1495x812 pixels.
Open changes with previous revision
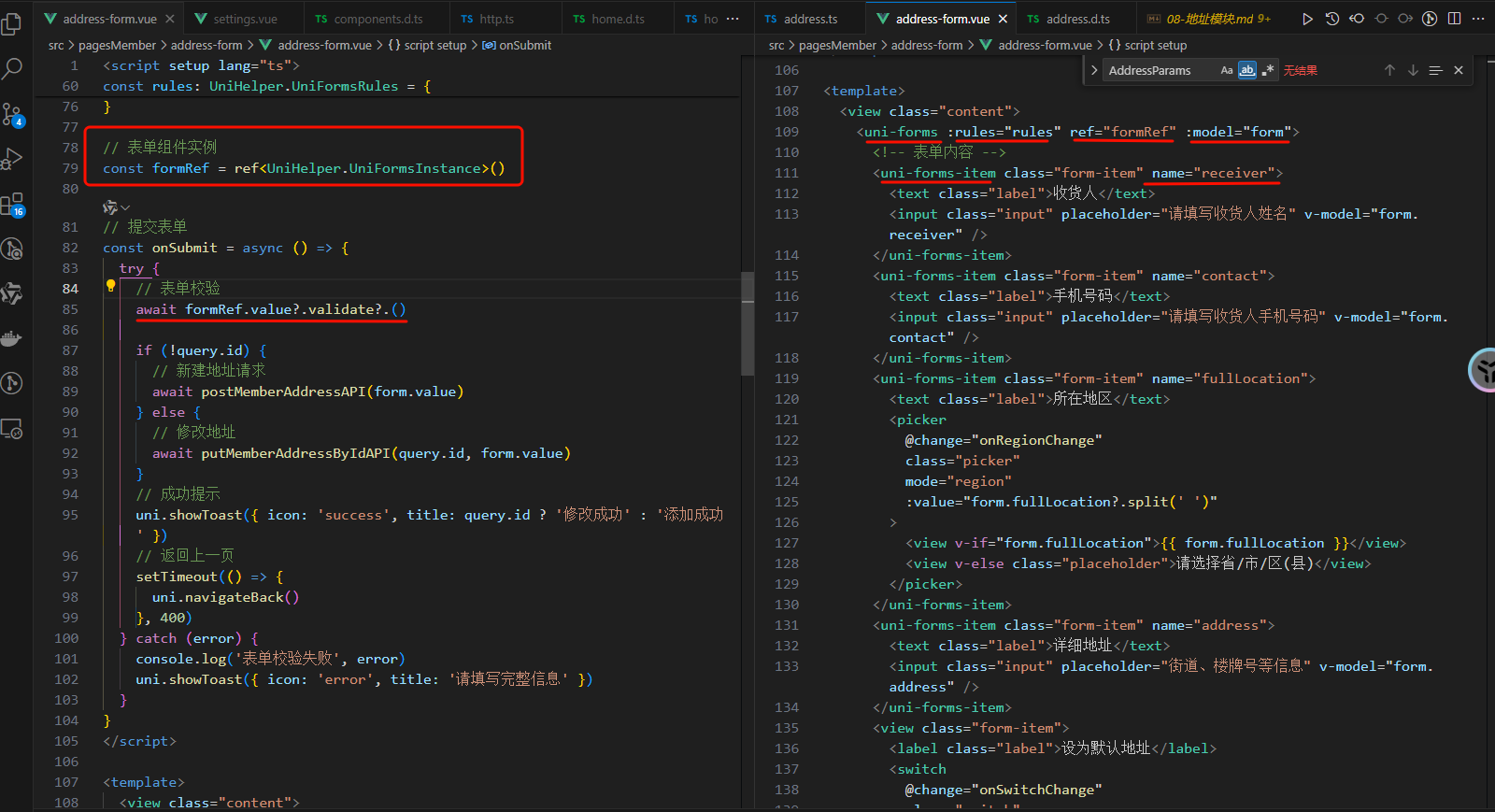click(x=1356, y=19)
